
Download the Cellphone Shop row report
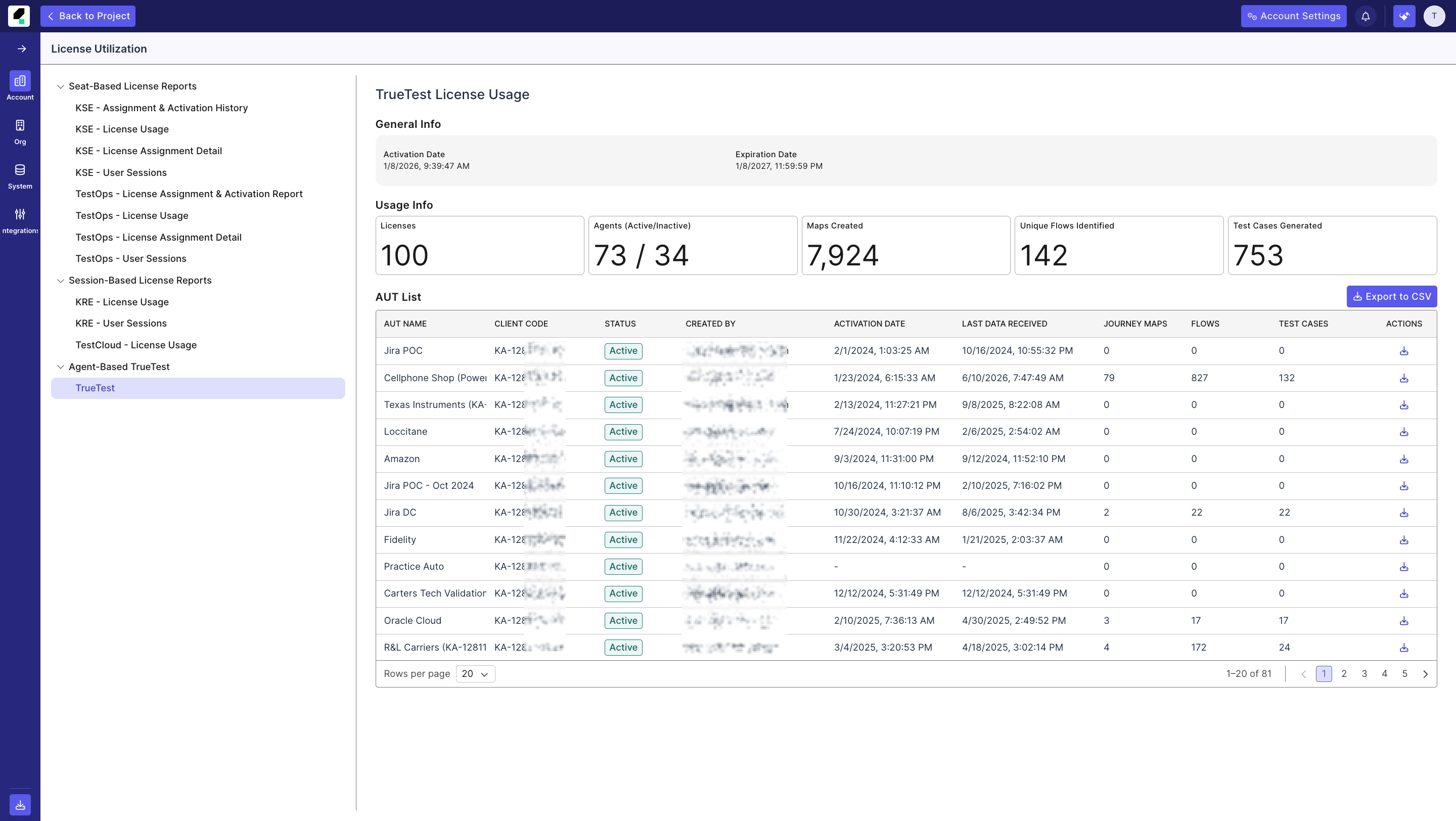1403,378
